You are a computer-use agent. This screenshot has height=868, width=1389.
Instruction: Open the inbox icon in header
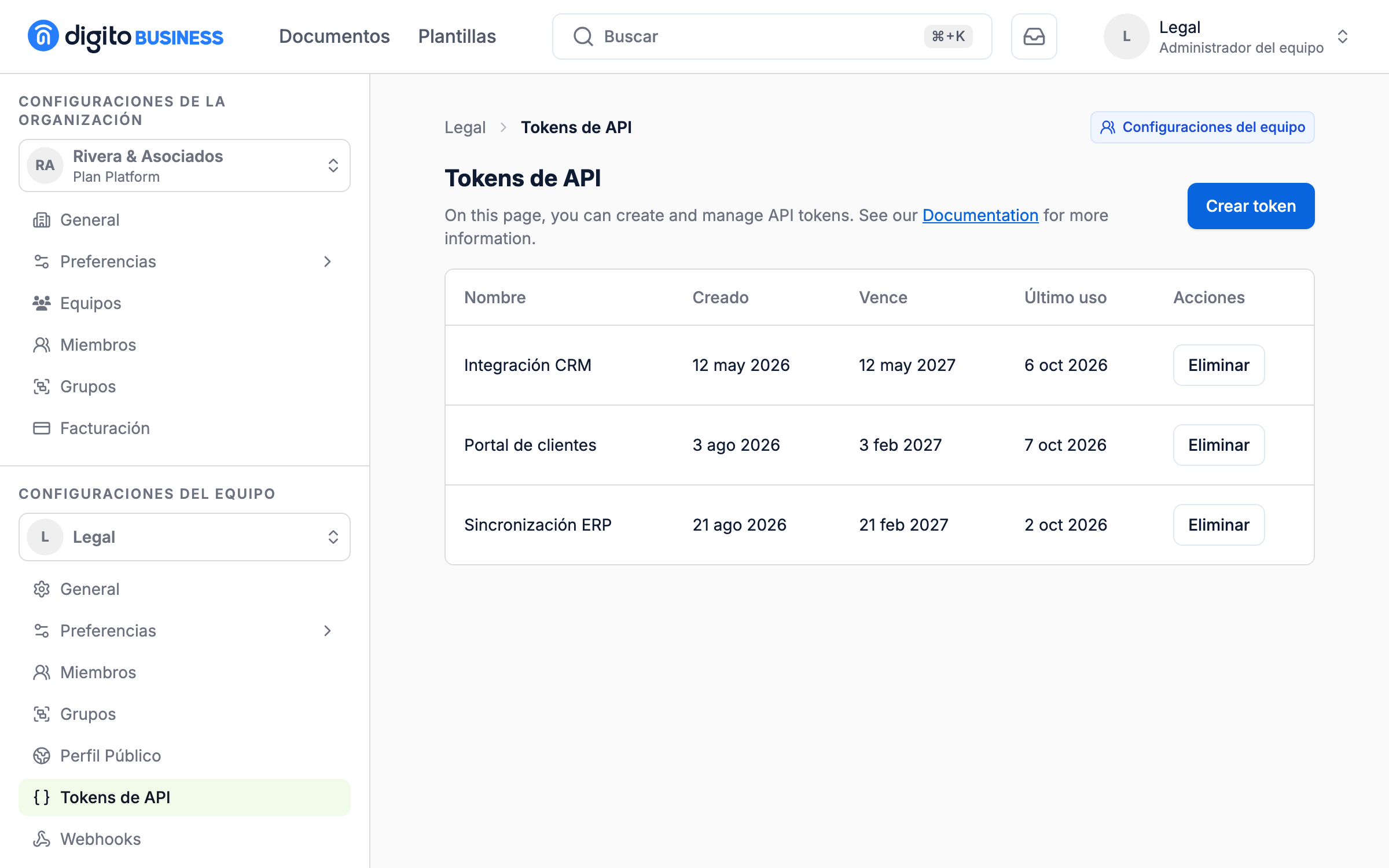coord(1034,36)
